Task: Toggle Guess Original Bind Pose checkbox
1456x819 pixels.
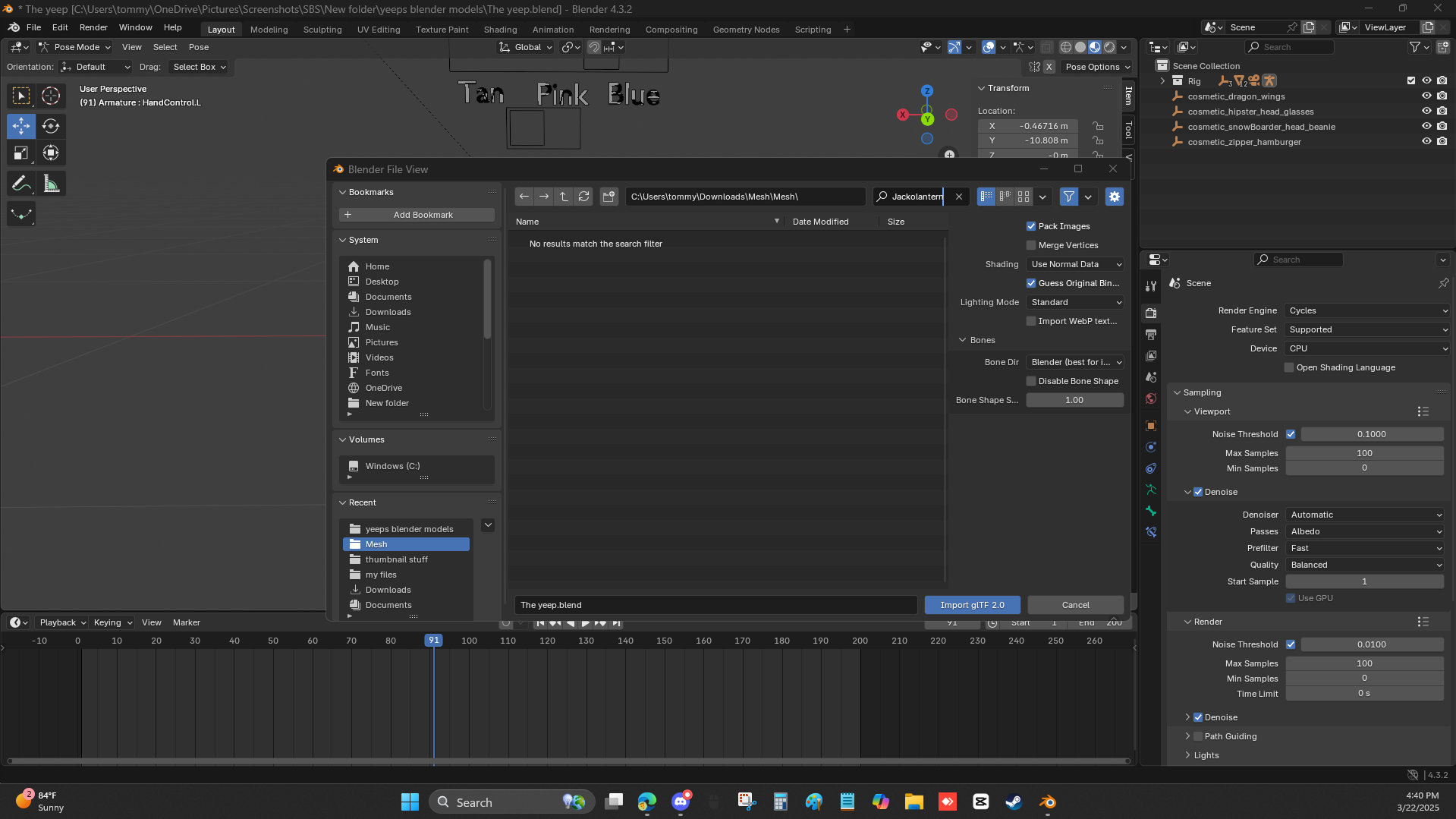Action: 1031,283
